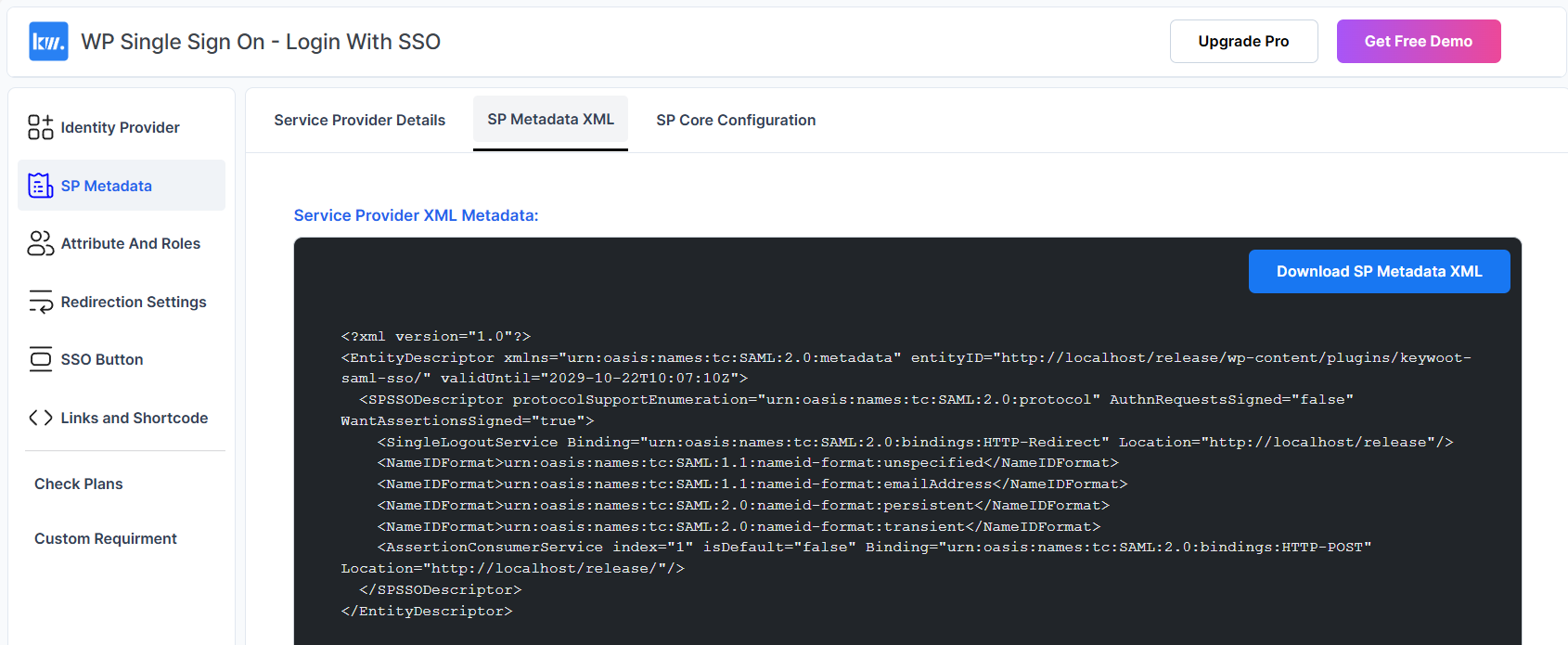Click the Keywoot logo icon in header
Image resolution: width=1568 pixels, height=645 pixels.
48,42
